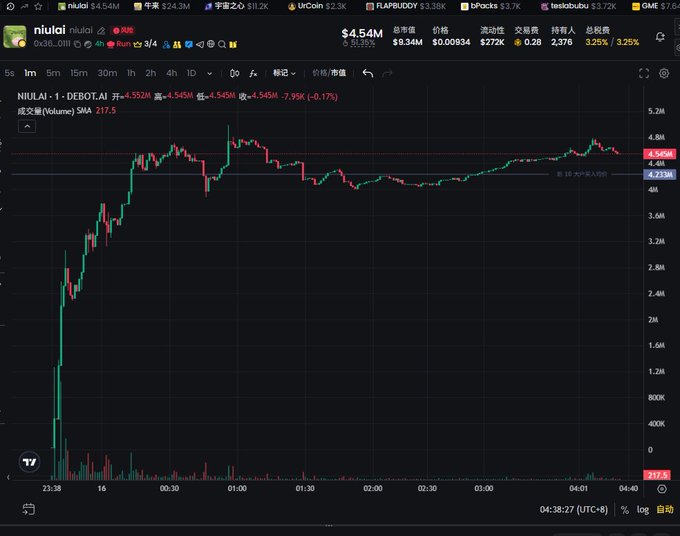Open the blue check message icon
The height and width of the screenshot is (536, 680).
(189, 44)
